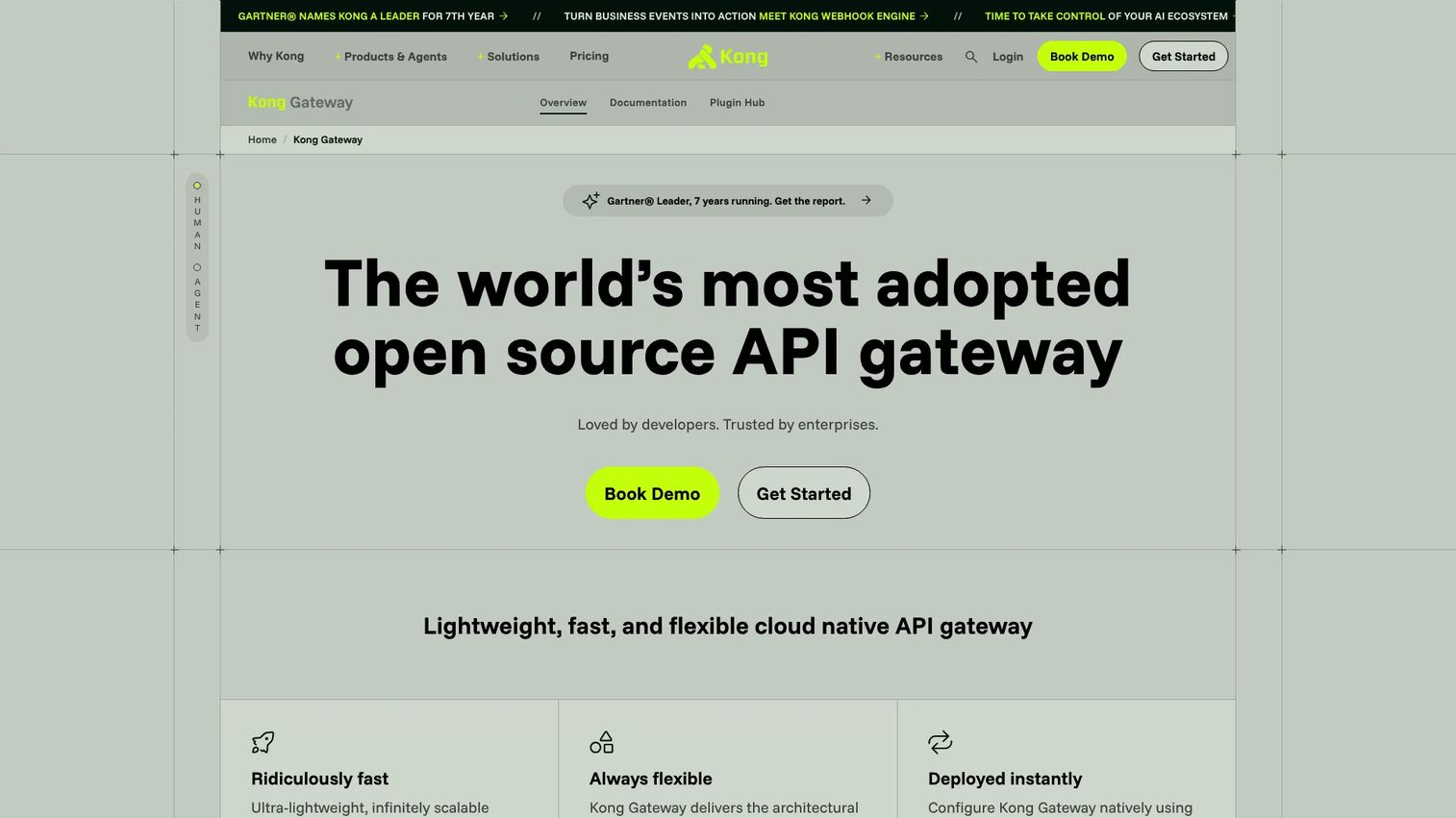Click the Kong Gateway title in the sub-navigation

pyautogui.click(x=300, y=103)
